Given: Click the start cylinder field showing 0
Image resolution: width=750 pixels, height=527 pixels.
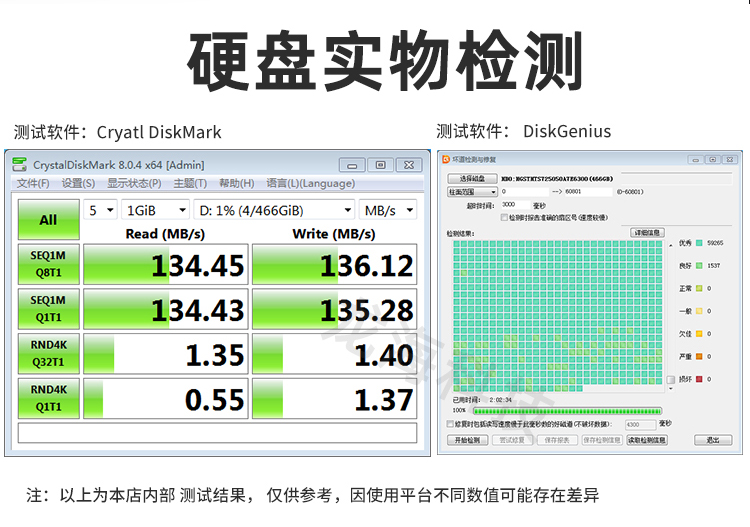Looking at the screenshot, I should 524,191.
